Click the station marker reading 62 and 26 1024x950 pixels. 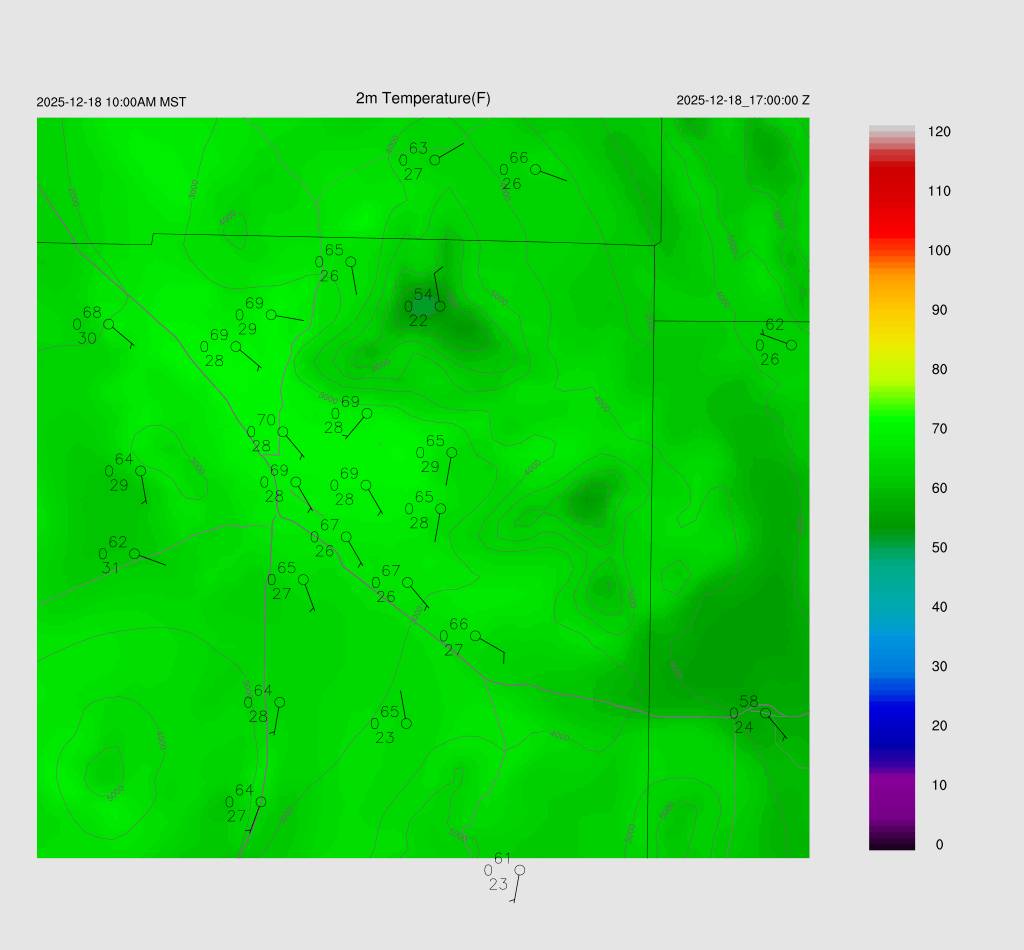coord(791,345)
